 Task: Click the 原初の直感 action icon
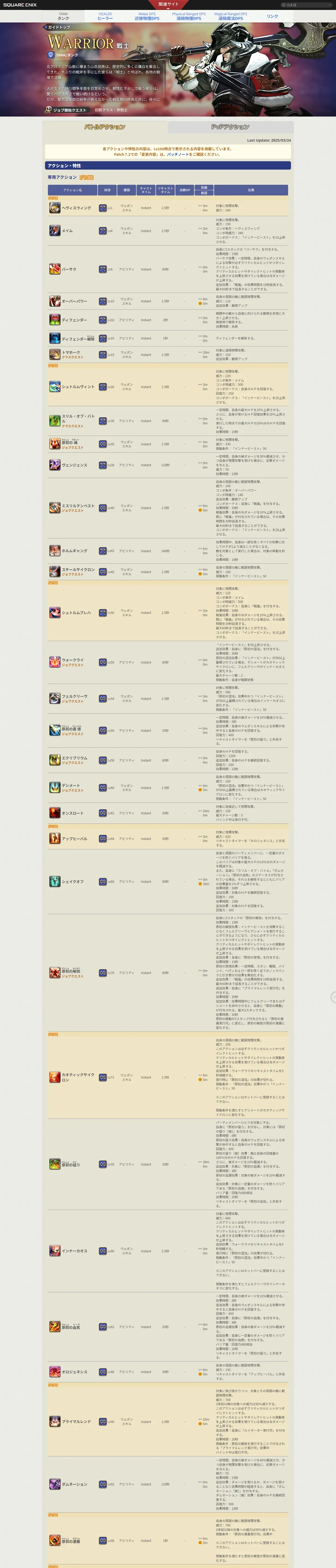click(55, 730)
